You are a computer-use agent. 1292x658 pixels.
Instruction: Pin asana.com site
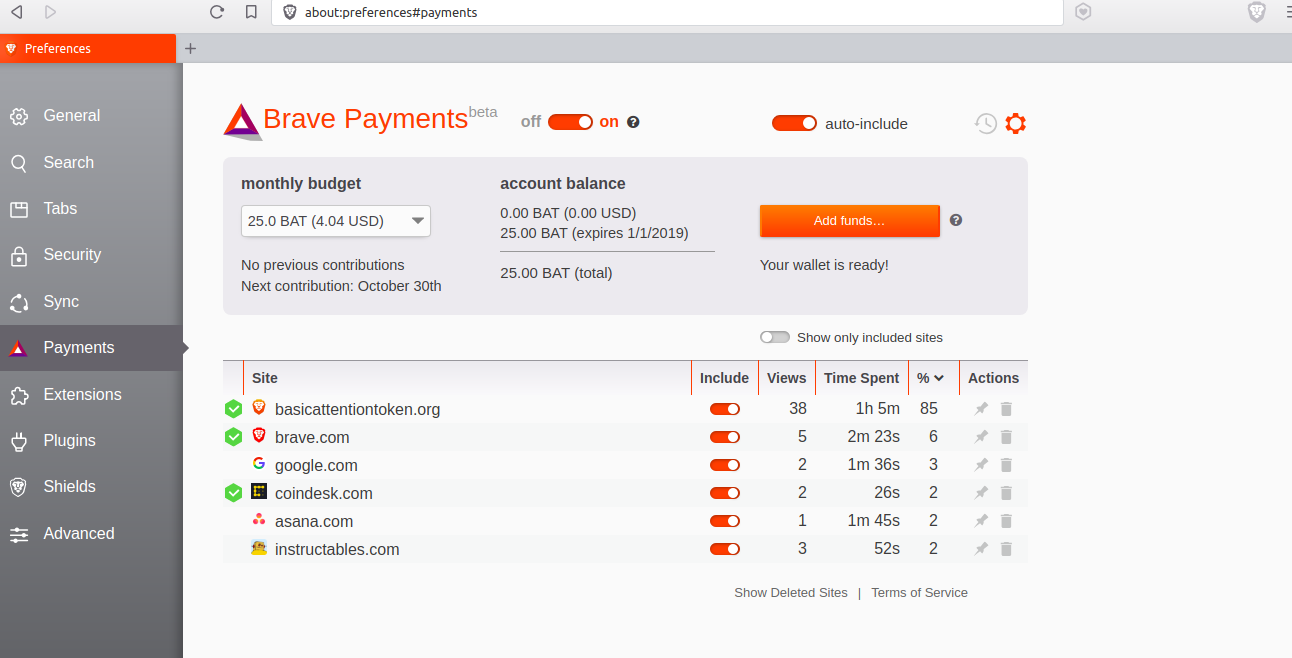tap(981, 521)
